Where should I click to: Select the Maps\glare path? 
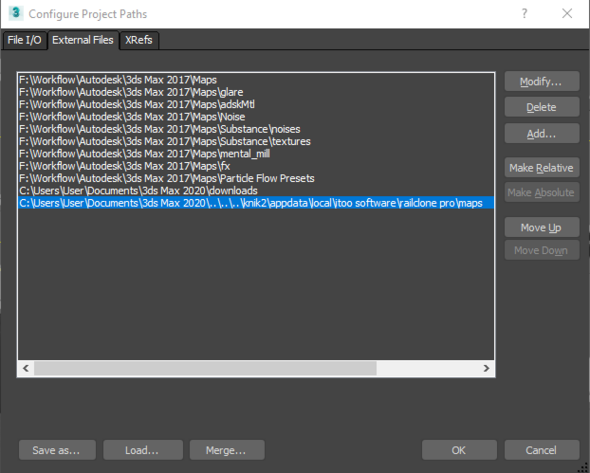click(x=256, y=92)
